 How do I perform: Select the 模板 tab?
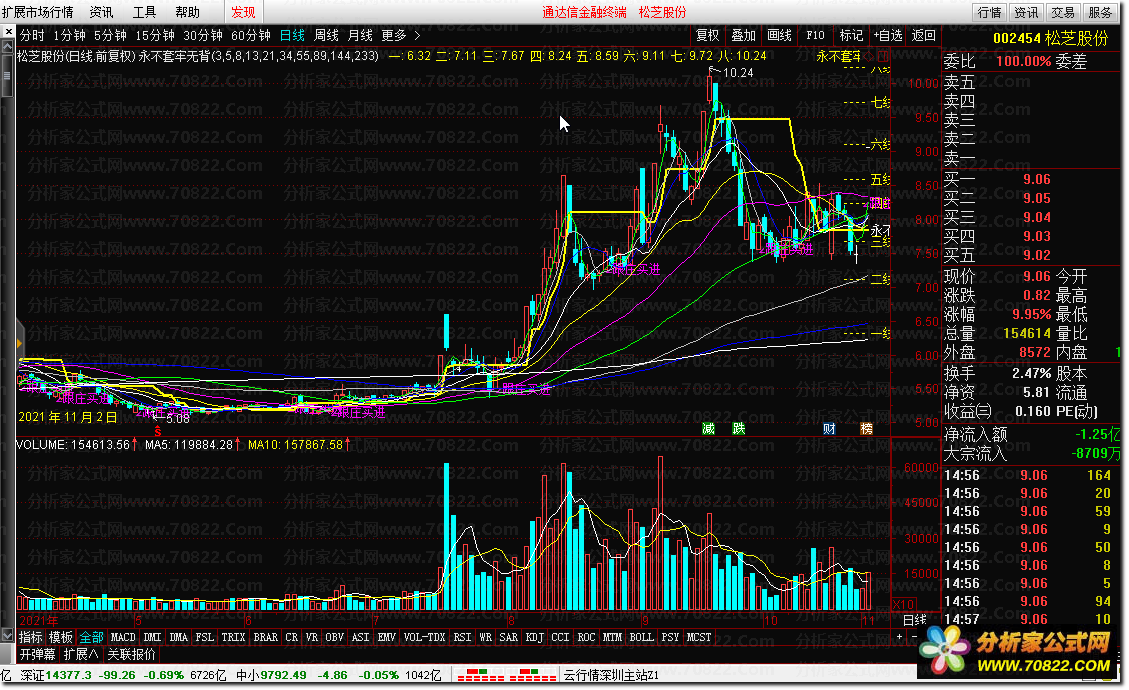tap(60, 637)
